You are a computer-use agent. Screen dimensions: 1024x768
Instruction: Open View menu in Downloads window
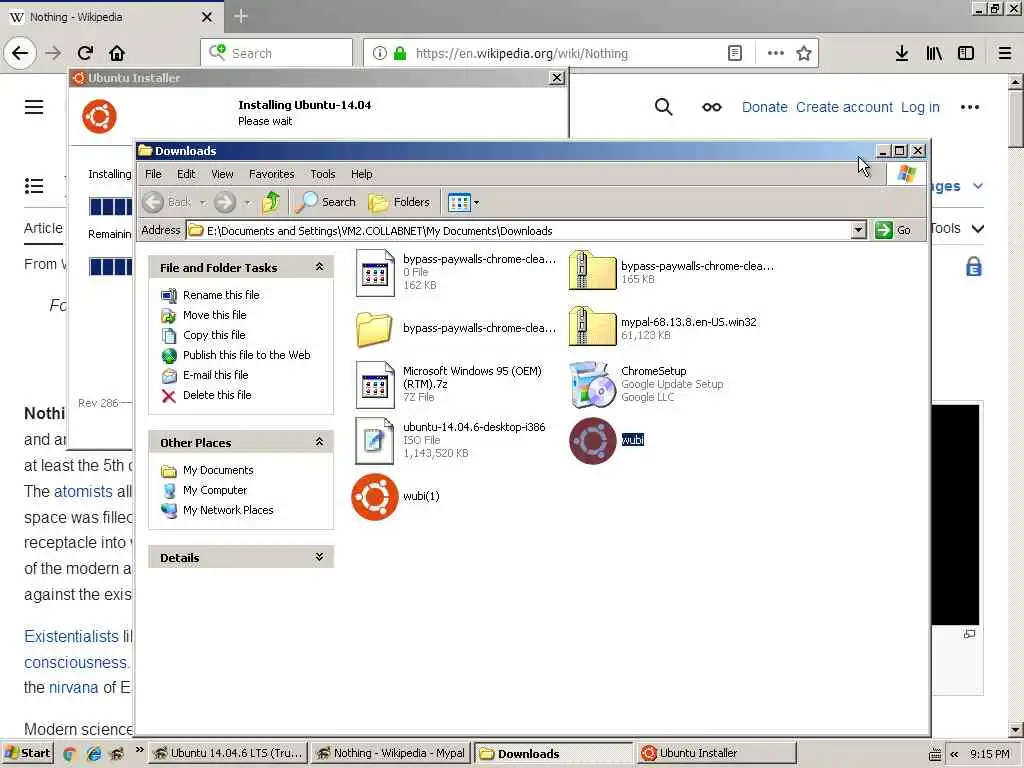(222, 174)
